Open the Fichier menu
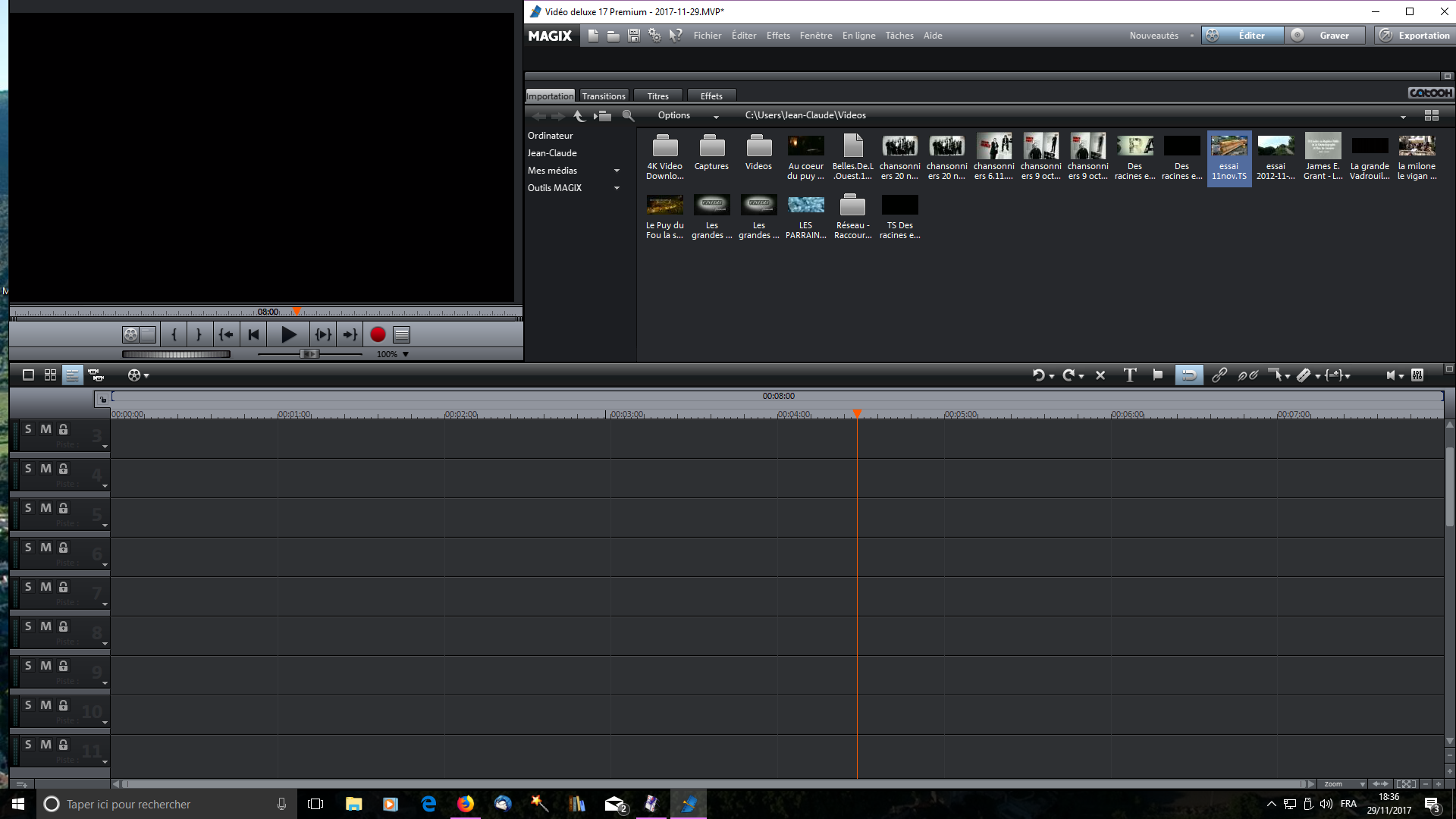Image resolution: width=1456 pixels, height=819 pixels. [x=707, y=36]
